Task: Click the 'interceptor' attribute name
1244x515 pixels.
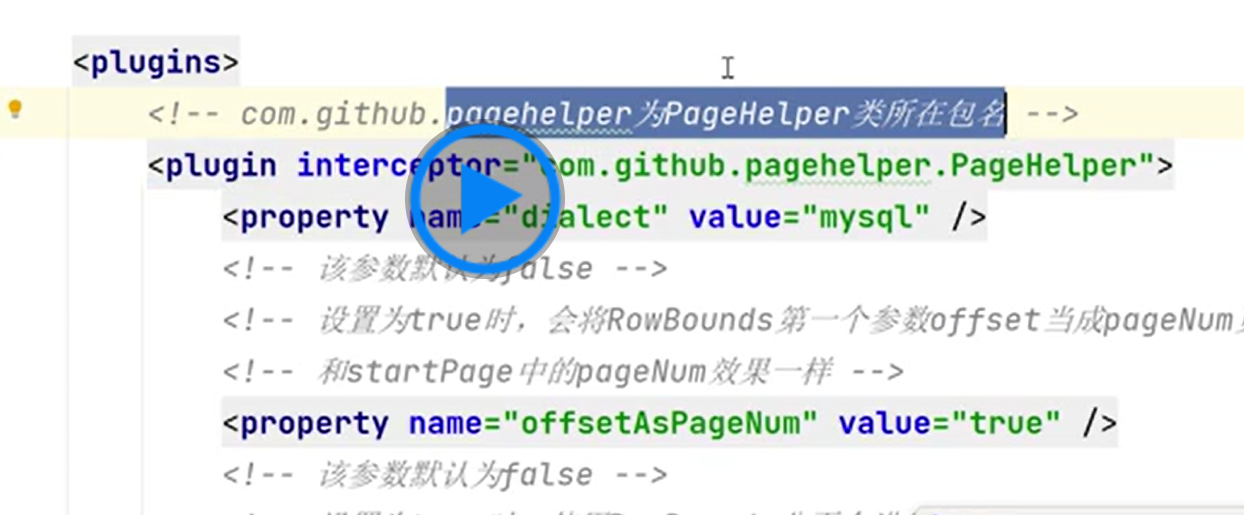Action: [x=398, y=166]
